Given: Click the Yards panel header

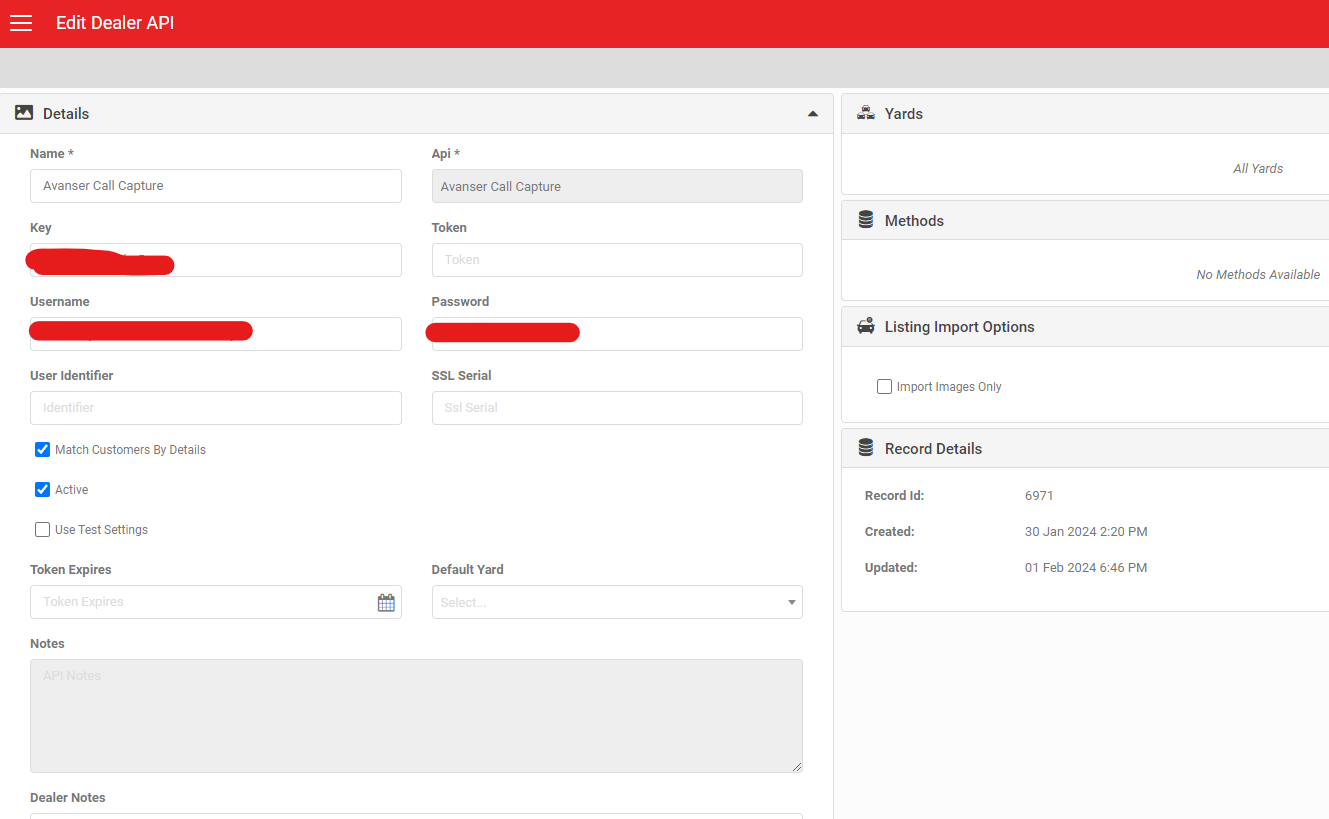Looking at the screenshot, I should (x=1085, y=114).
